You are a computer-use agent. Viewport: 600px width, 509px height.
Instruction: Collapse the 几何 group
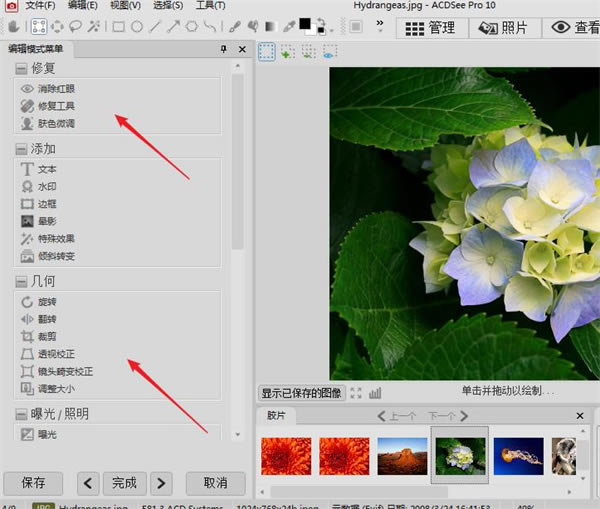click(x=21, y=282)
